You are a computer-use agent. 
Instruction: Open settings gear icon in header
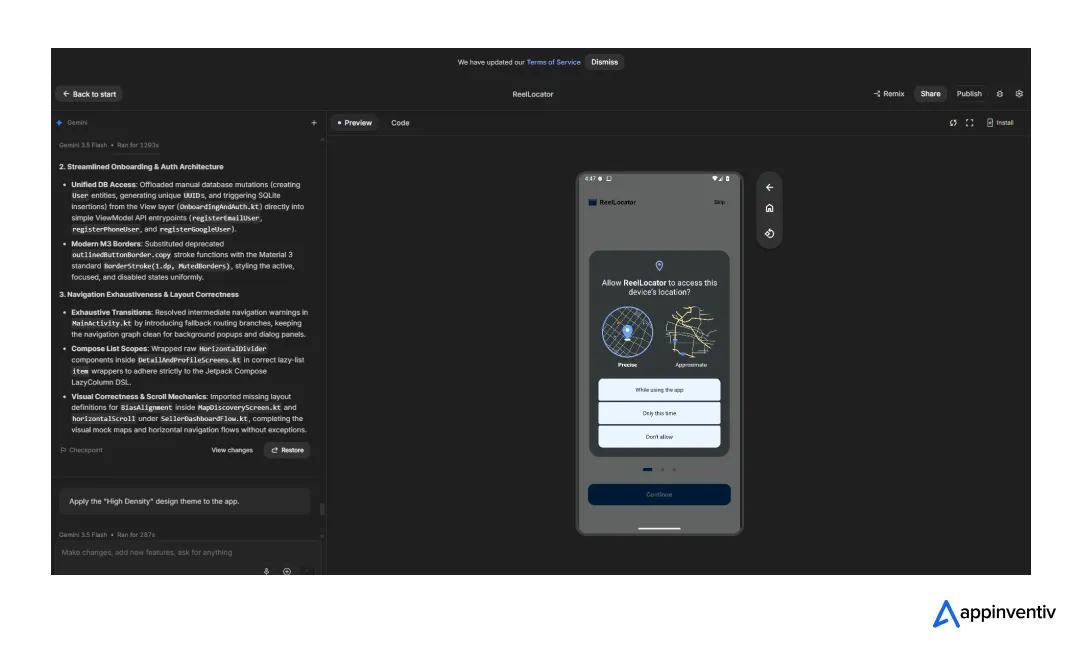pos(1019,94)
